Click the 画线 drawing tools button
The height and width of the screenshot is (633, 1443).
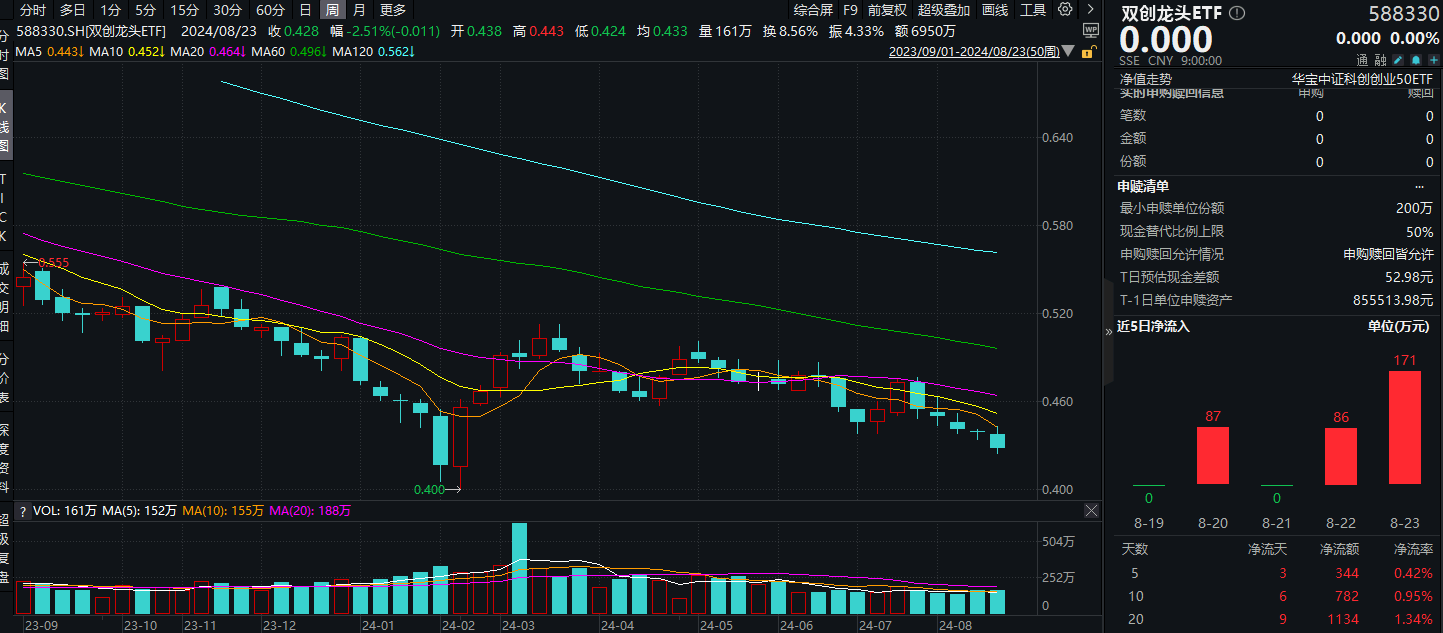coord(995,10)
